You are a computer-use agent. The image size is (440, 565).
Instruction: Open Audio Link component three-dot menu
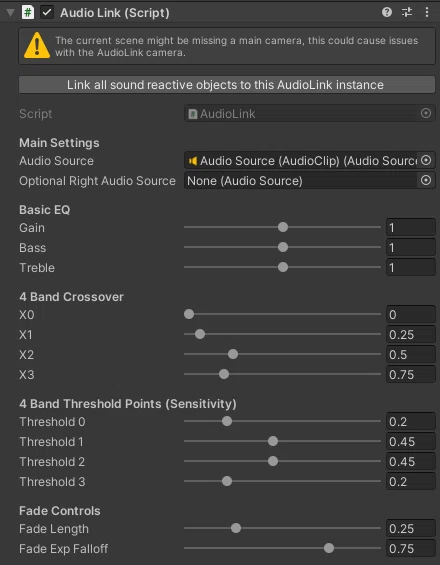tap(427, 13)
